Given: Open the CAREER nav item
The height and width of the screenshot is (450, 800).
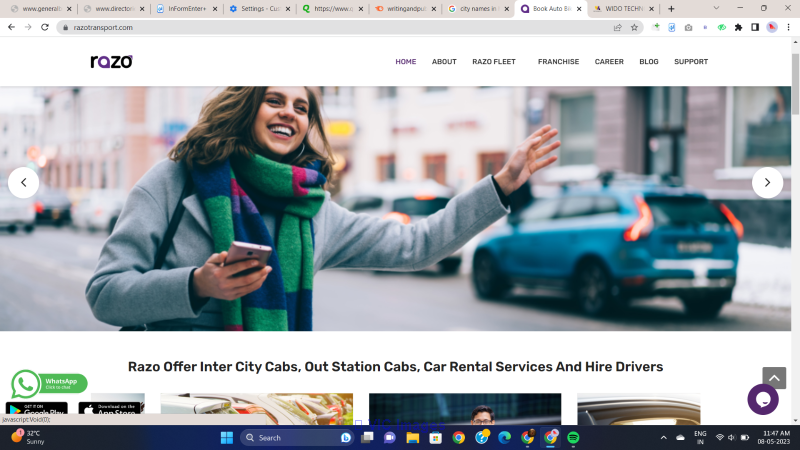Looking at the screenshot, I should tap(609, 62).
